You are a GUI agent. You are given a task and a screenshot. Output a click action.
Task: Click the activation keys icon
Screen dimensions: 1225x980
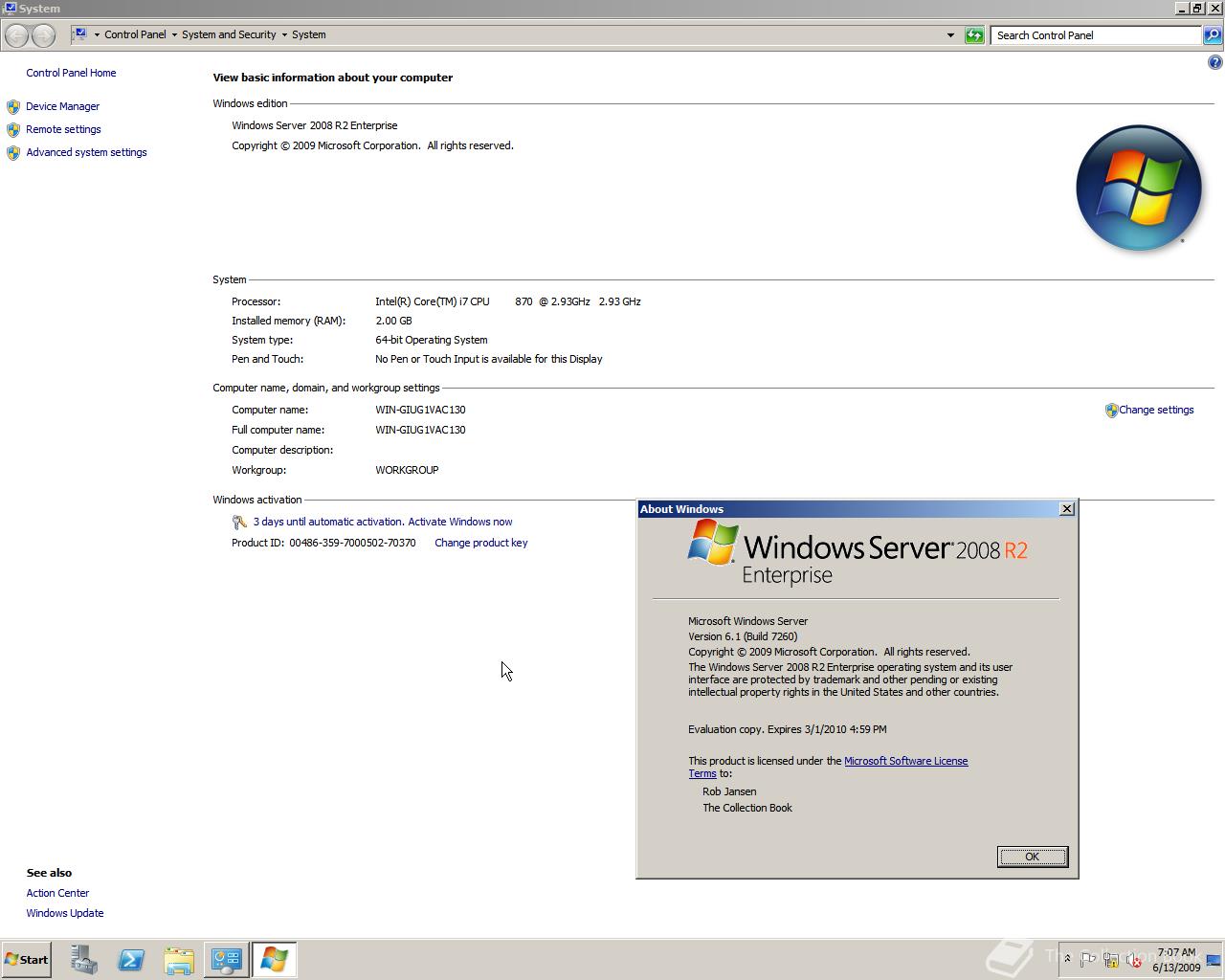coord(240,522)
